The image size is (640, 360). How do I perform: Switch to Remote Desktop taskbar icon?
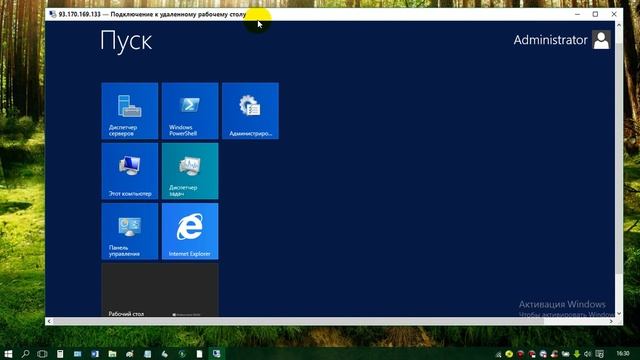(216, 353)
